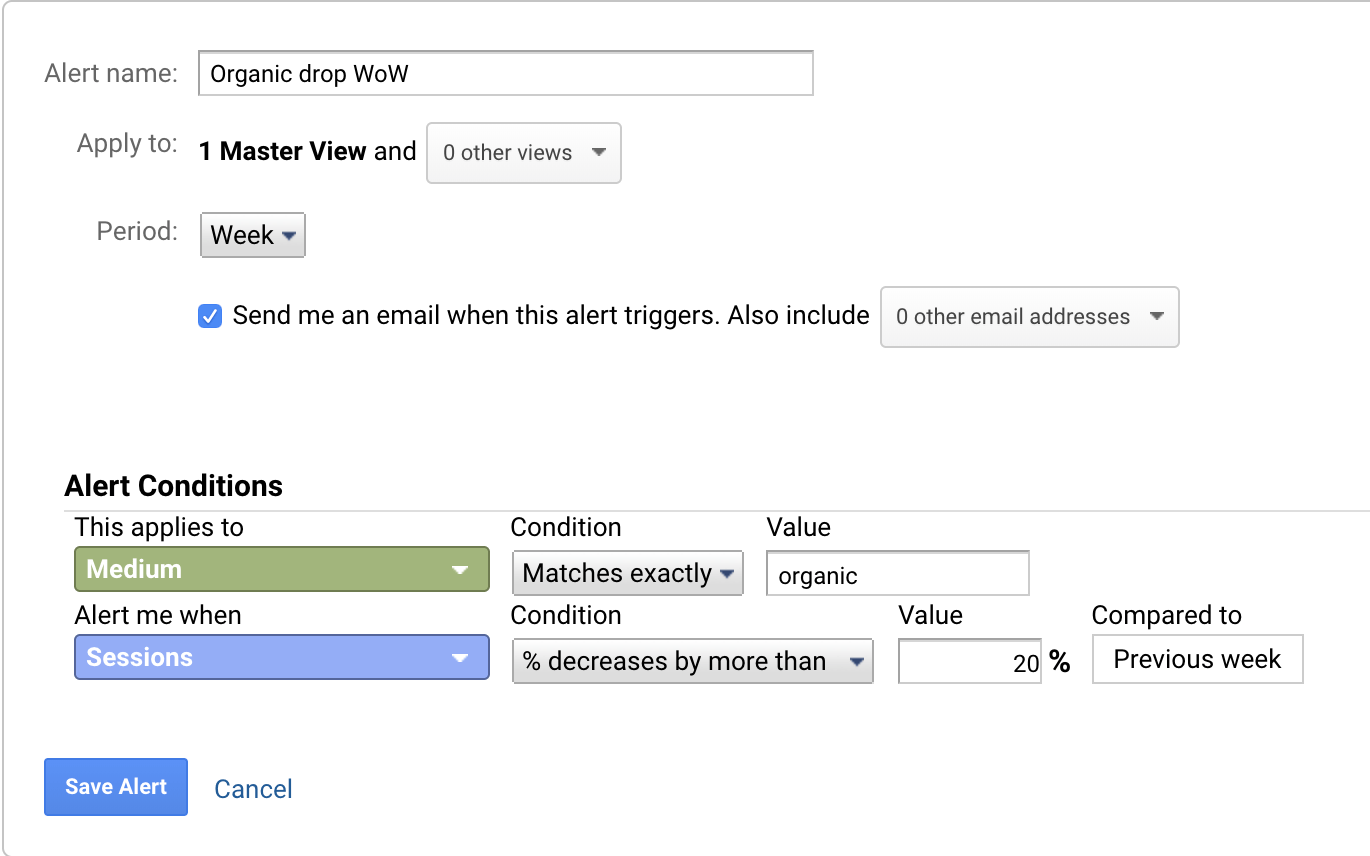Click the Save Alert button
The height and width of the screenshot is (856, 1370).
click(115, 787)
